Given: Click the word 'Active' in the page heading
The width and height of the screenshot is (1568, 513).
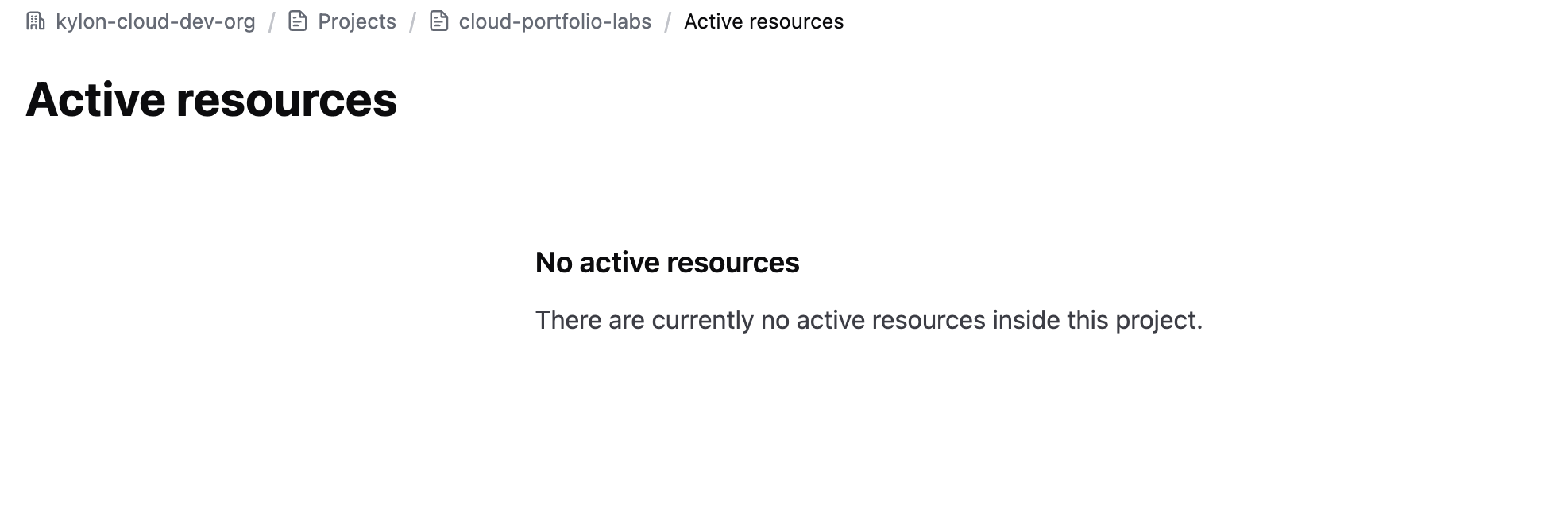Looking at the screenshot, I should click(x=94, y=100).
